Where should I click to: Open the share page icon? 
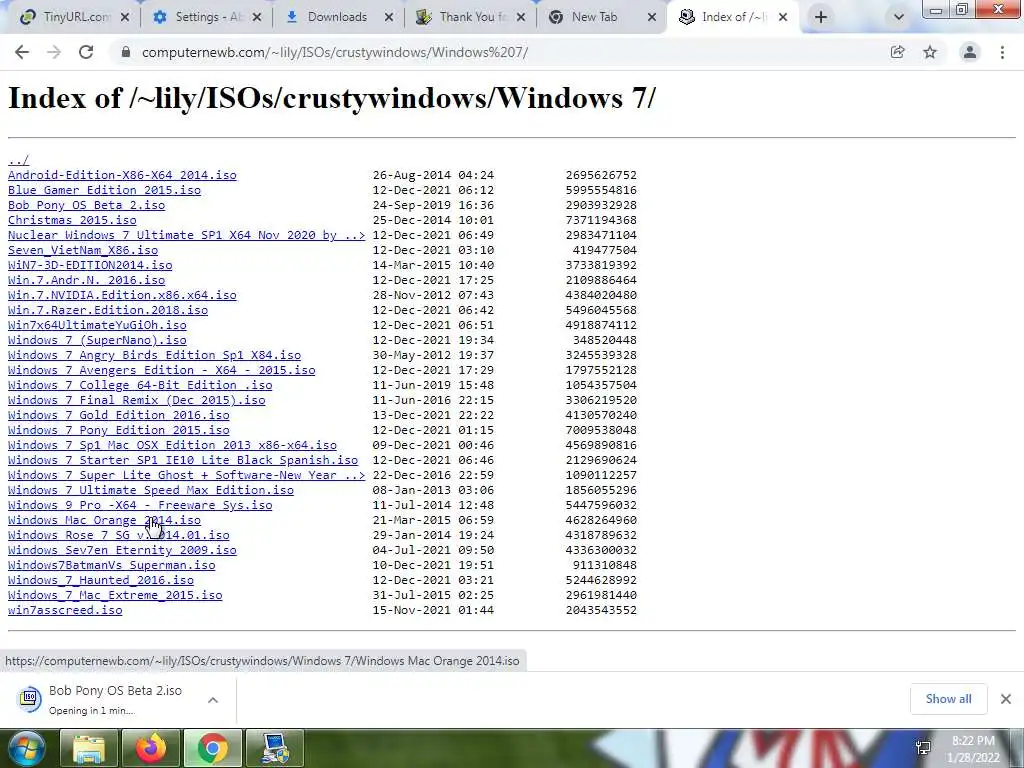tap(897, 52)
